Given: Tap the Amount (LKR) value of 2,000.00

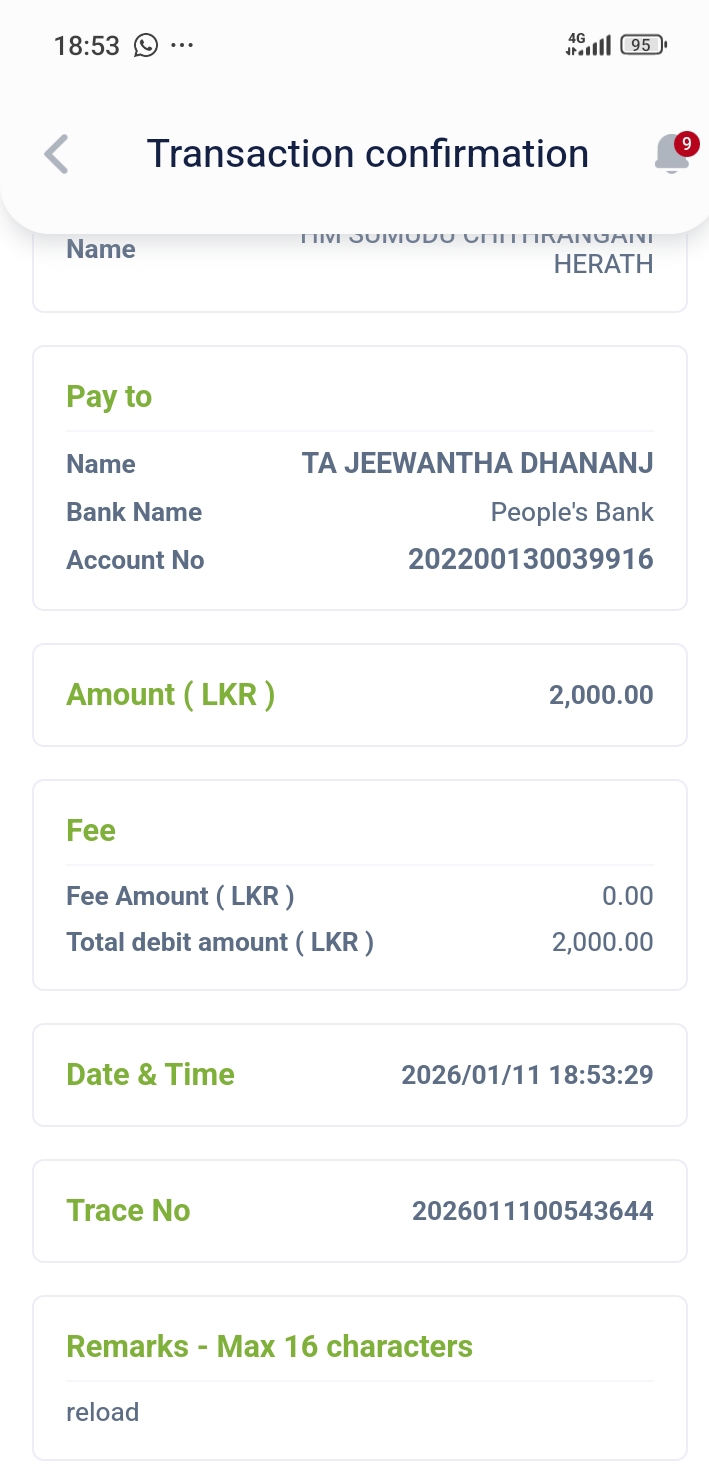Looking at the screenshot, I should coord(600,695).
